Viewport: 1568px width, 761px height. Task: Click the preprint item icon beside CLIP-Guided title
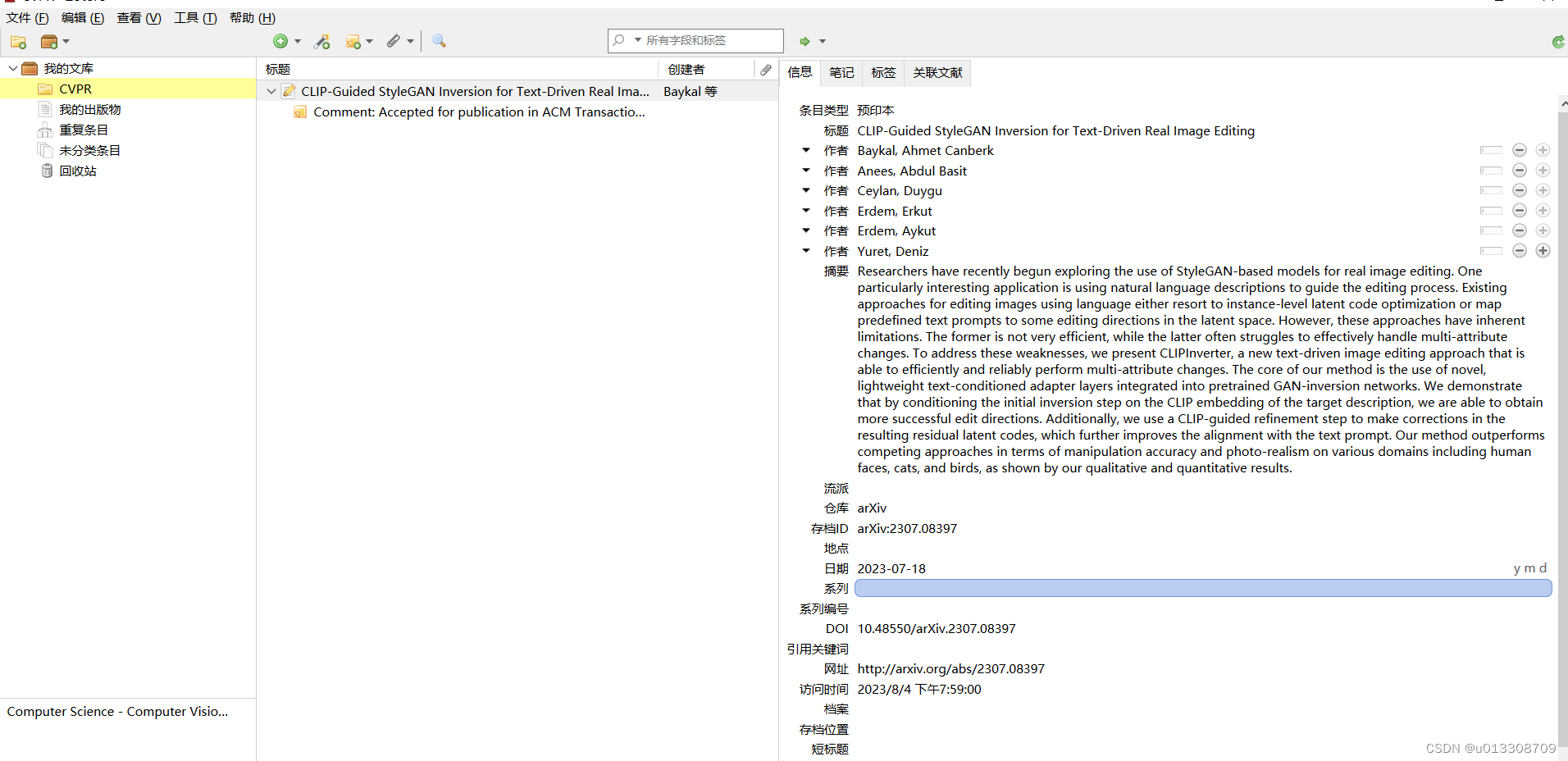point(289,91)
